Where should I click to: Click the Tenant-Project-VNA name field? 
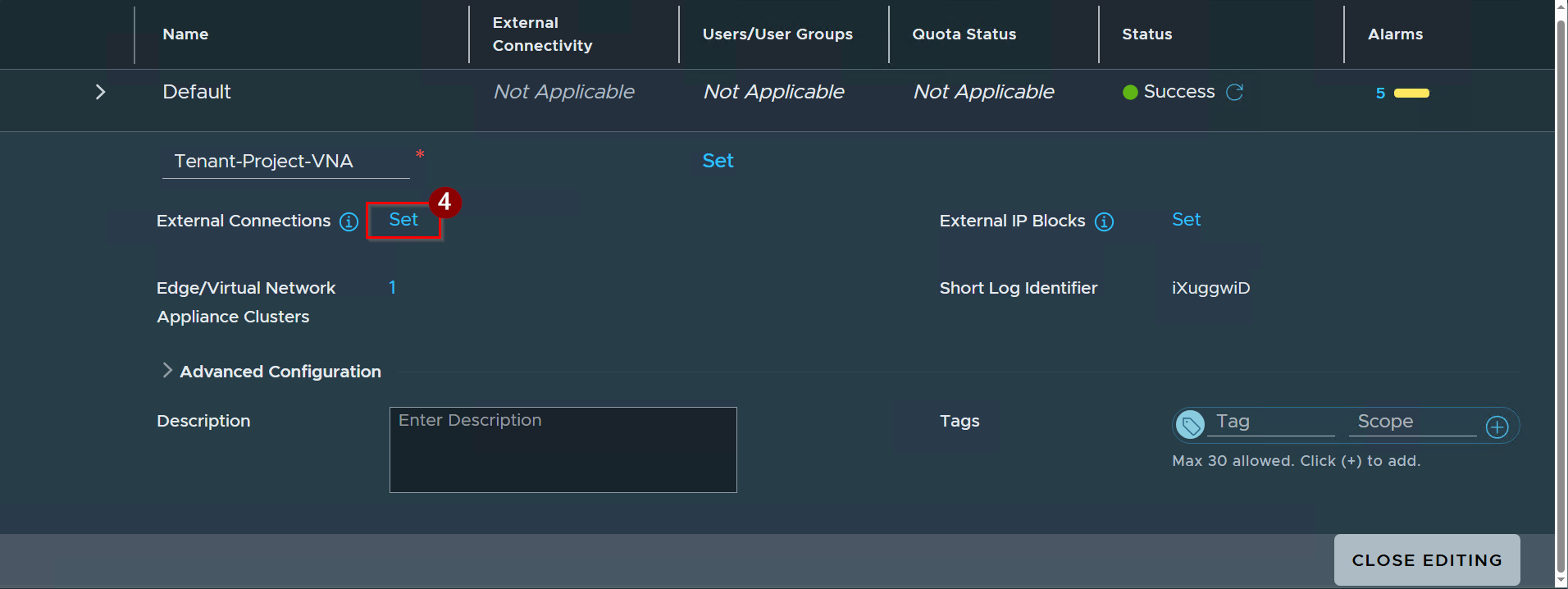[285, 162]
